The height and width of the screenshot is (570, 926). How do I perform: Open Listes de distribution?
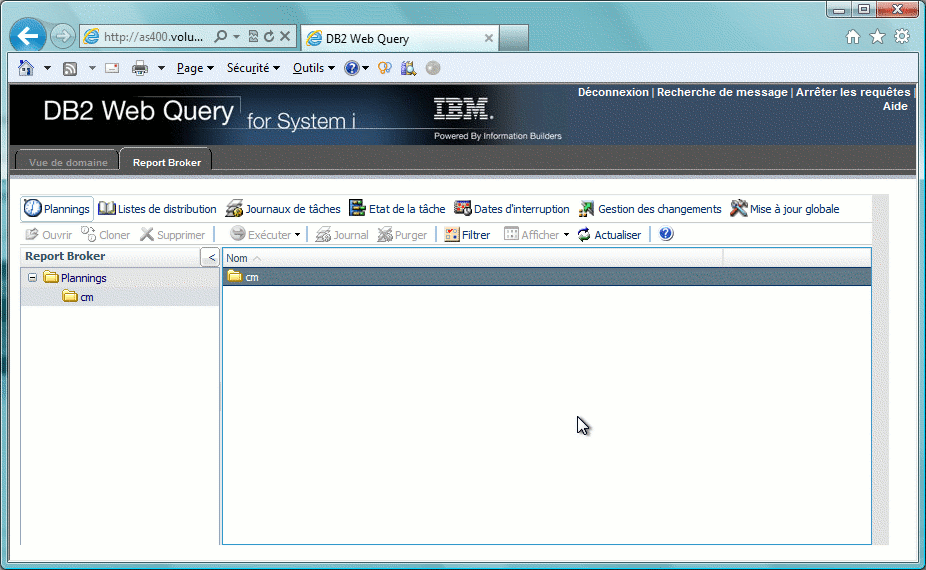pyautogui.click(x=157, y=209)
